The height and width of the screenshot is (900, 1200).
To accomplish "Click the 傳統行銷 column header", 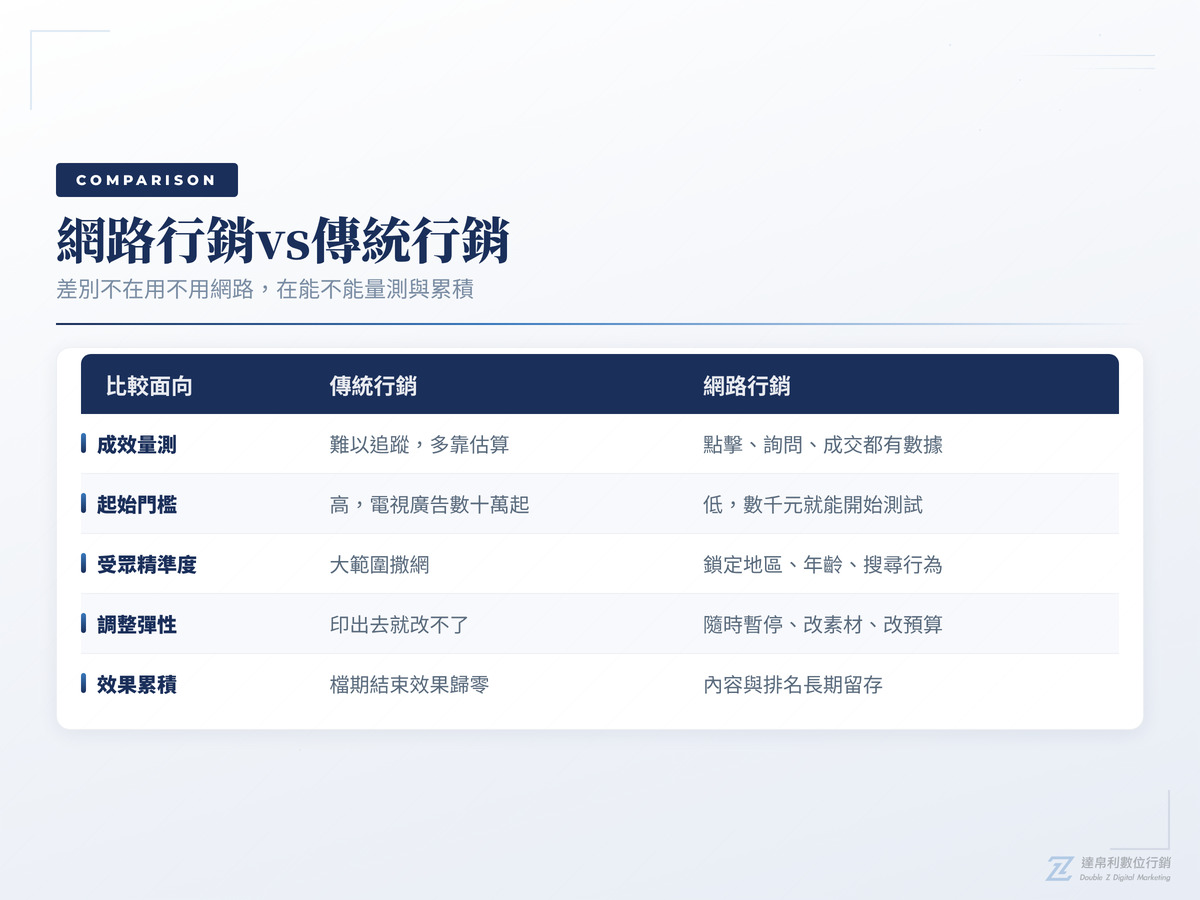I will pyautogui.click(x=373, y=386).
